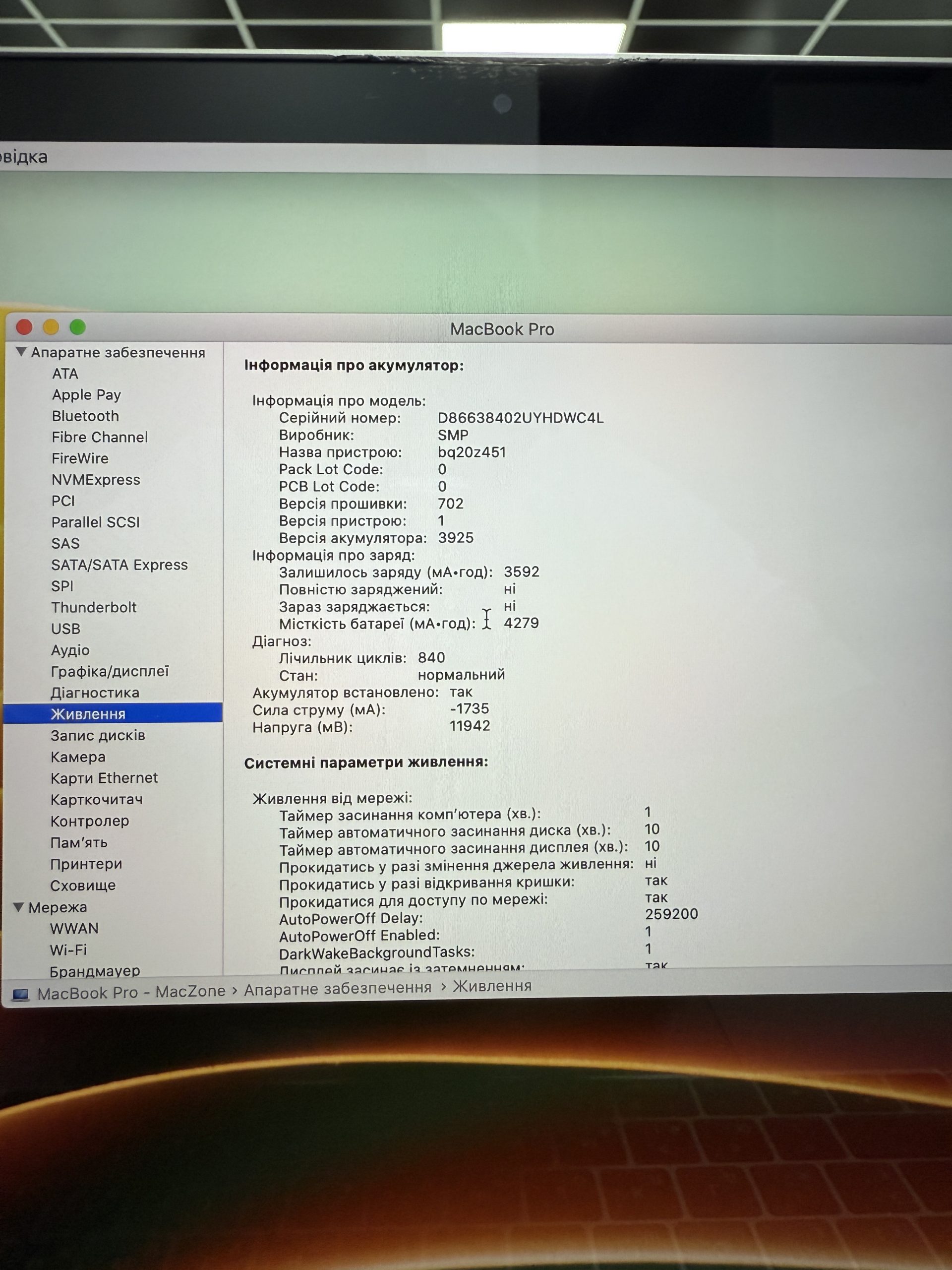Click current value -1735
952x1270 pixels.
coord(470,709)
